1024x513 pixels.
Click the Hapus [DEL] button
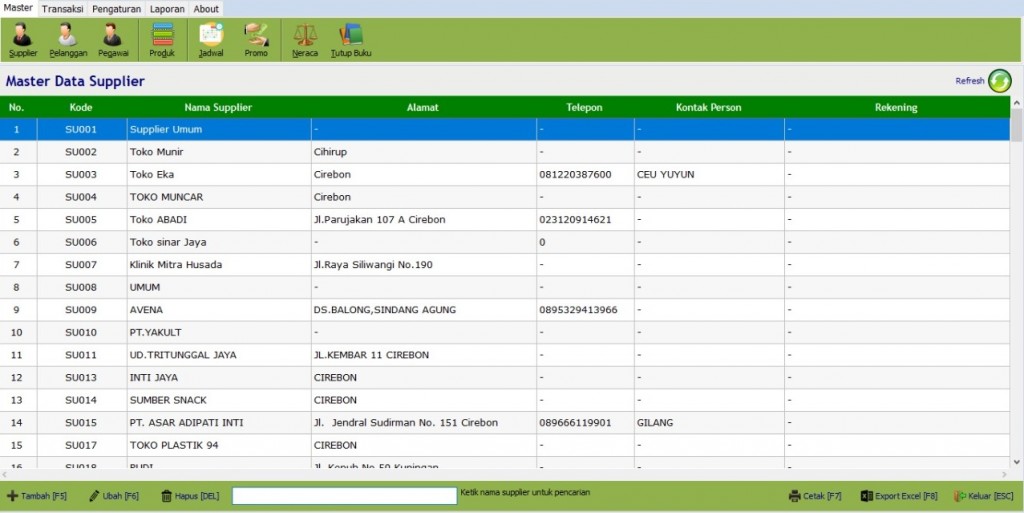click(190, 496)
